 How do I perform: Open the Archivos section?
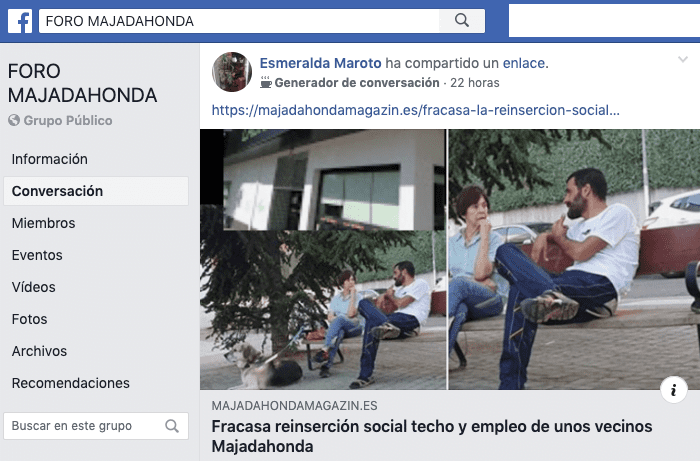[39, 351]
